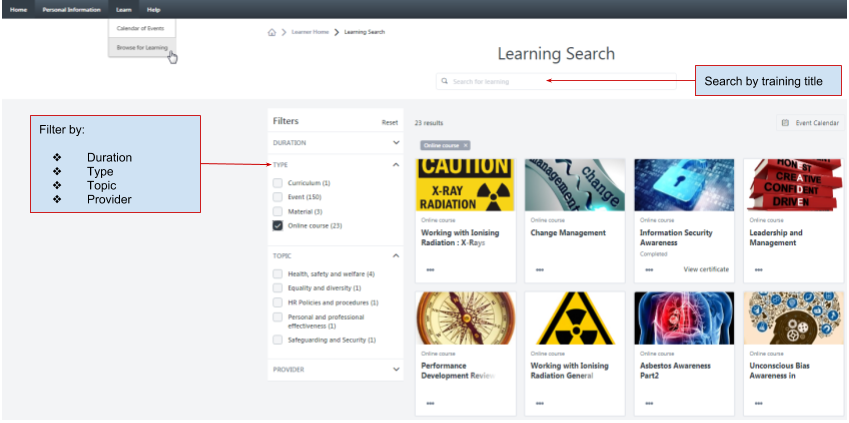Click the View certificate link
849x423 pixels.
coord(706,269)
